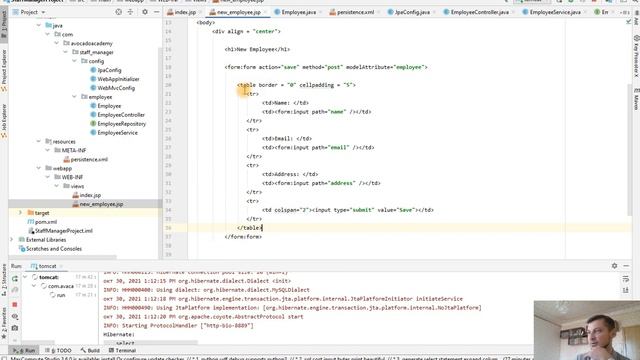Hide the Run tool window

click(626, 266)
